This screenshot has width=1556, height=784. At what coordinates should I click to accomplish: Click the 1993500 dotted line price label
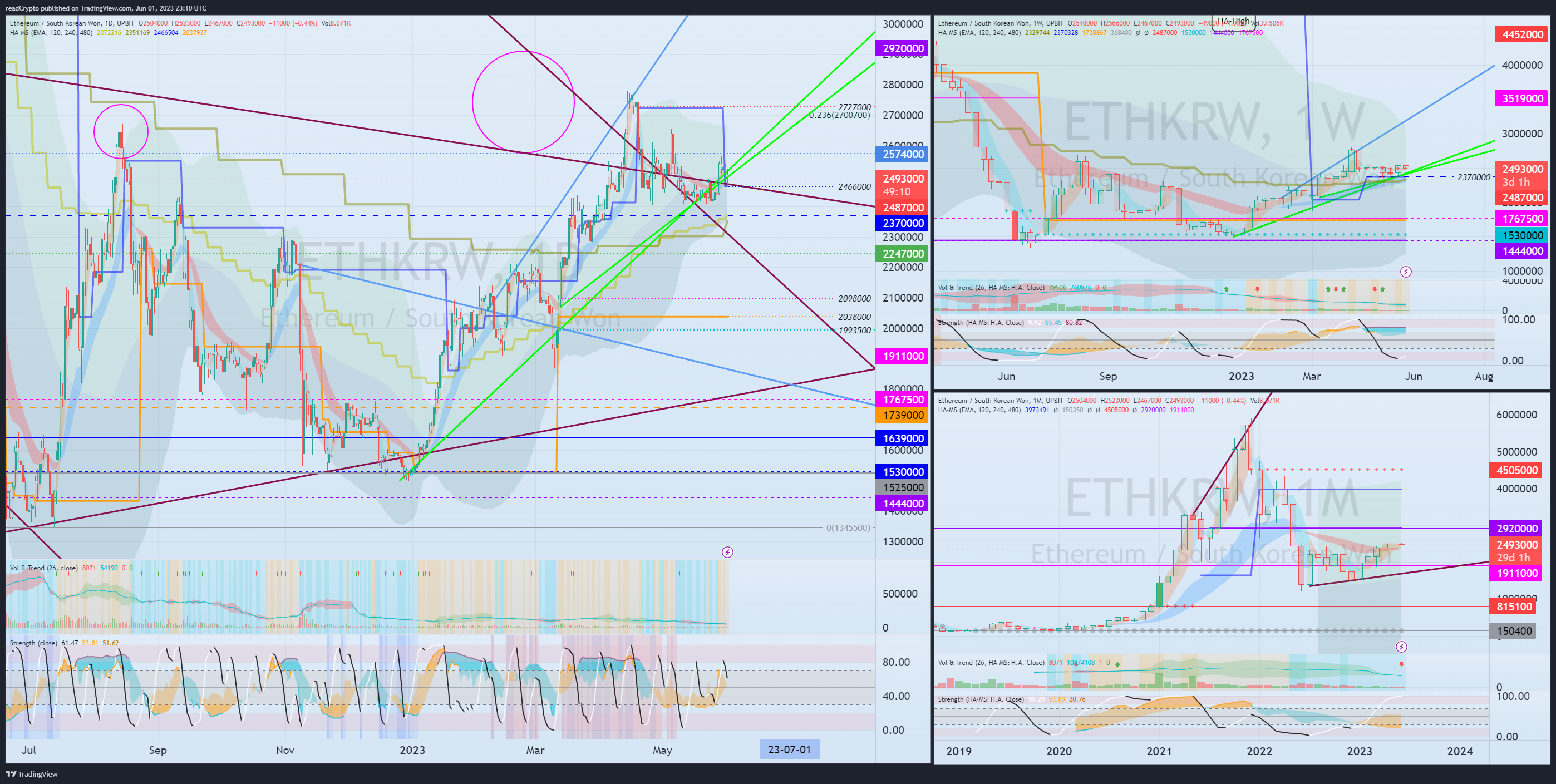click(x=854, y=331)
